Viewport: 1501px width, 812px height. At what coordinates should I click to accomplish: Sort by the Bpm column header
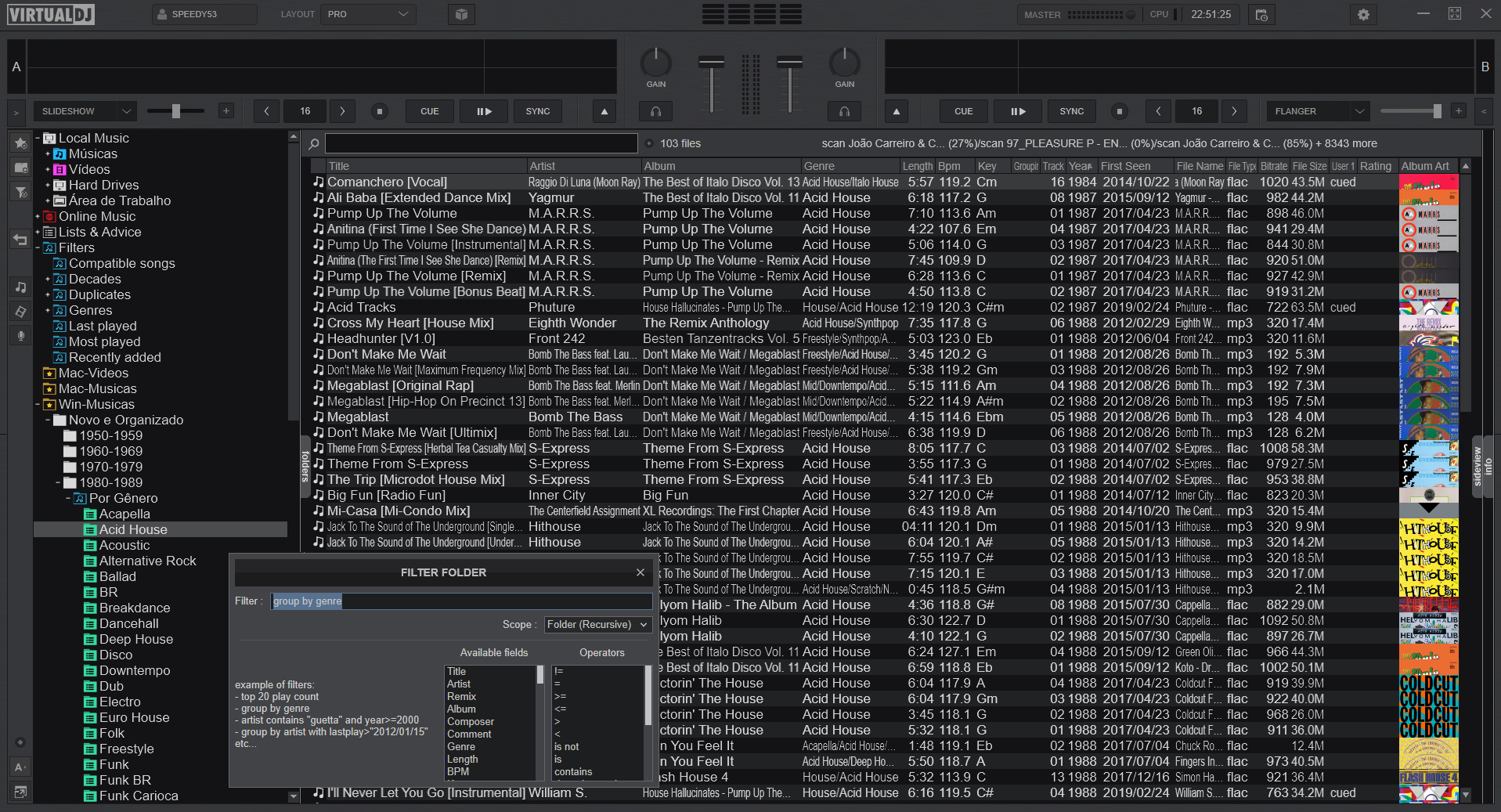tap(955, 166)
